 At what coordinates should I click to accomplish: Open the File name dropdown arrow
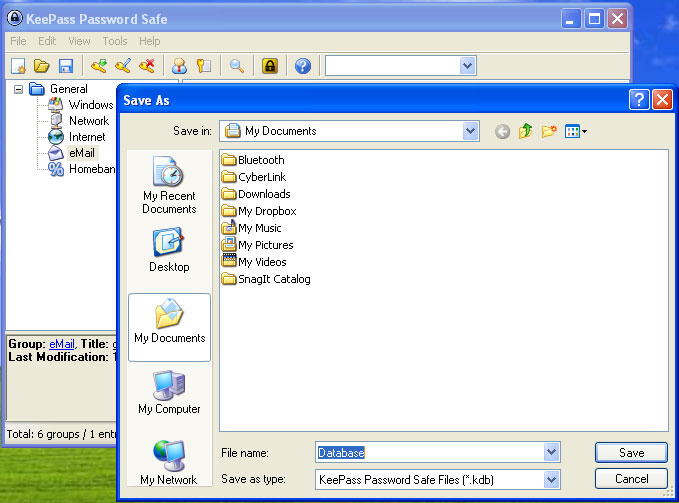(551, 453)
